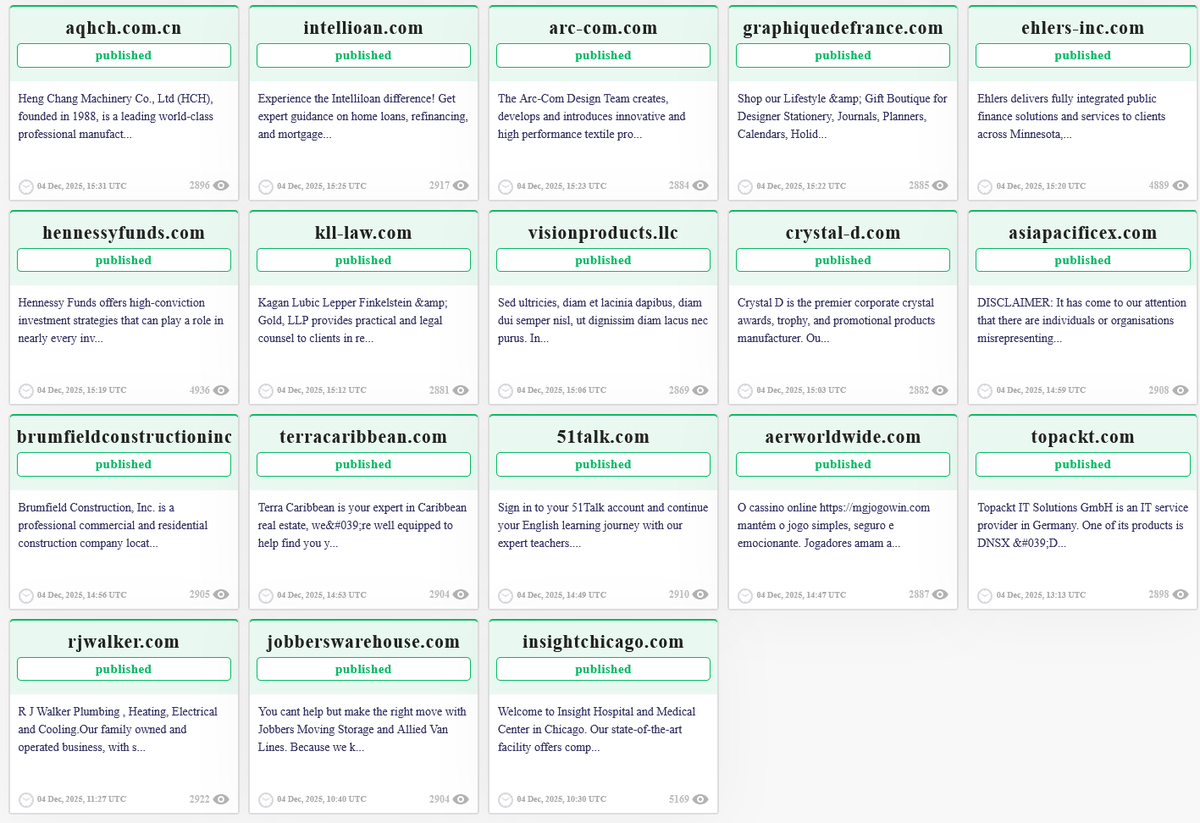Screen dimensions: 1200x823
Task: Click the eye views icon on kll-law.com card
Action: (x=461, y=390)
